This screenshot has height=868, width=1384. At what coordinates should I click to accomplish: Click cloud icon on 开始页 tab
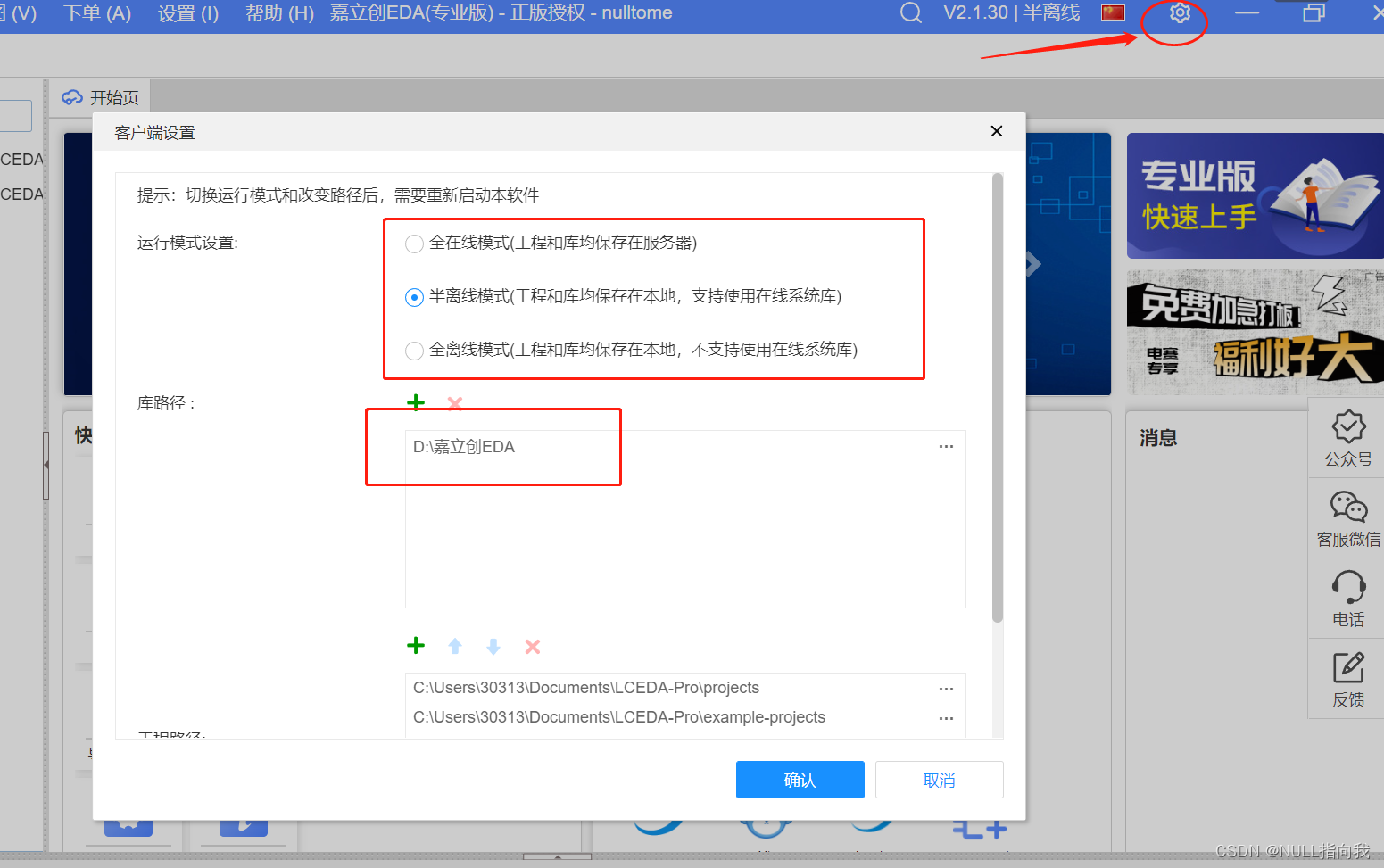click(72, 97)
